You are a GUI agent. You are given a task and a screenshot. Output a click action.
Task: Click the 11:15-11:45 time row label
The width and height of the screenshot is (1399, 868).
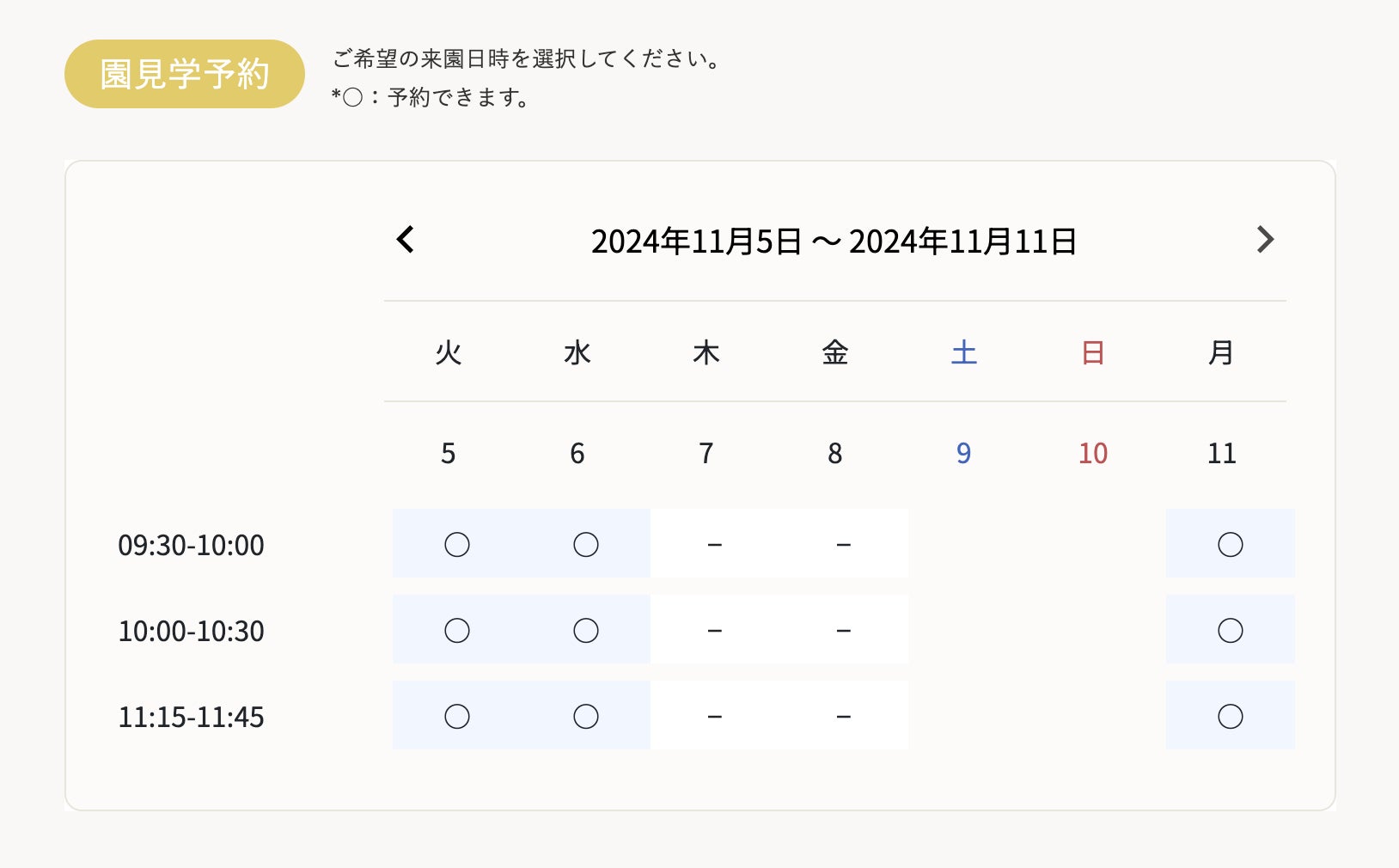[191, 717]
